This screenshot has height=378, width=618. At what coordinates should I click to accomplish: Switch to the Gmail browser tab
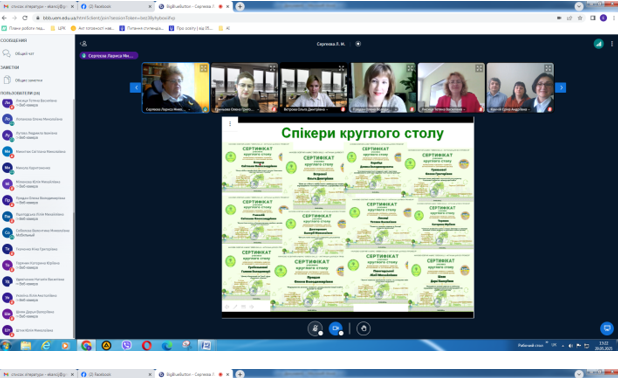pyautogui.click(x=38, y=6)
